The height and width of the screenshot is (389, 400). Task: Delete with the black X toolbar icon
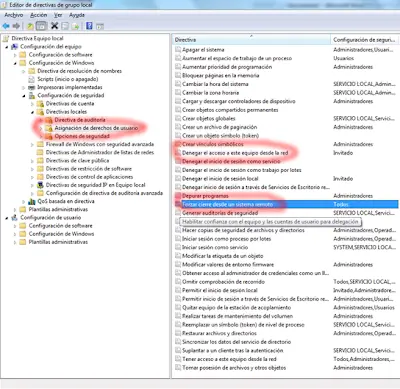(x=54, y=26)
